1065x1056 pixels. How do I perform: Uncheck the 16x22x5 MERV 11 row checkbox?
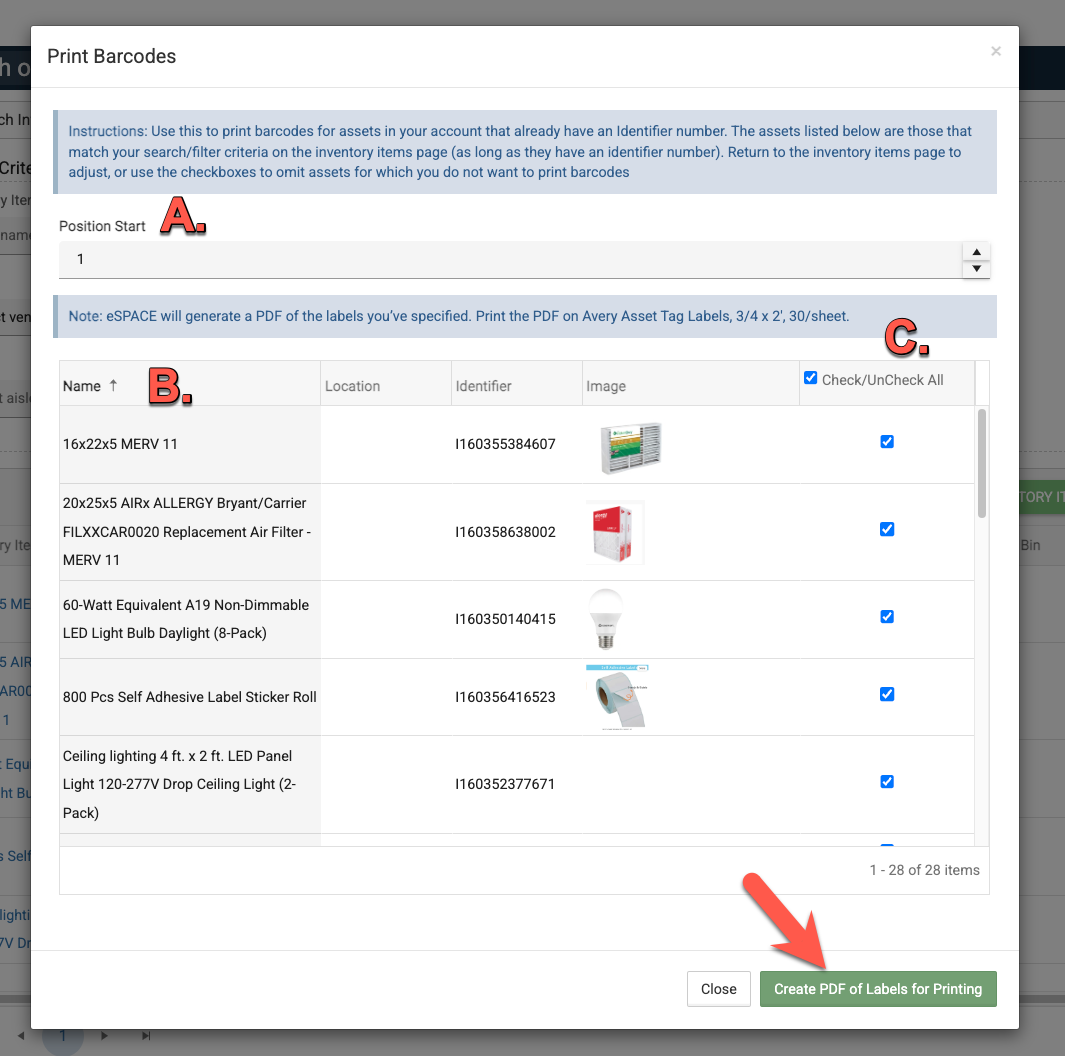887,442
